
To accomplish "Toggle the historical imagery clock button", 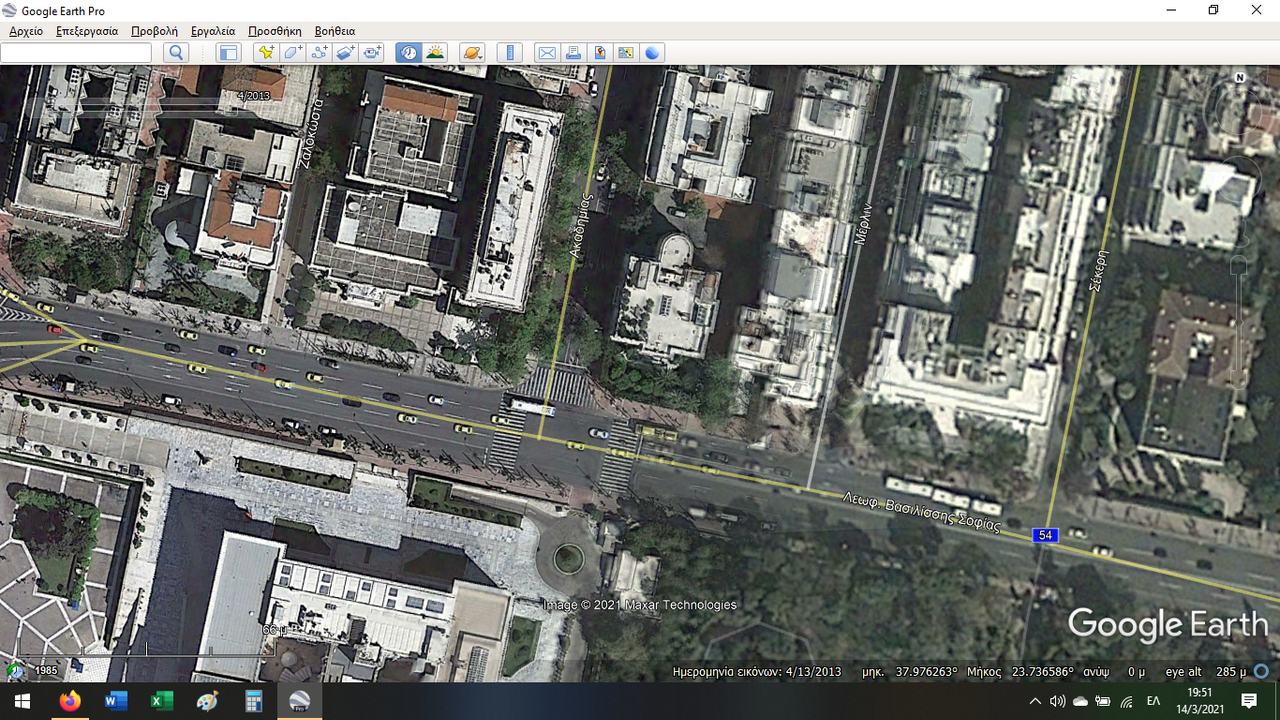I will pyautogui.click(x=408, y=53).
